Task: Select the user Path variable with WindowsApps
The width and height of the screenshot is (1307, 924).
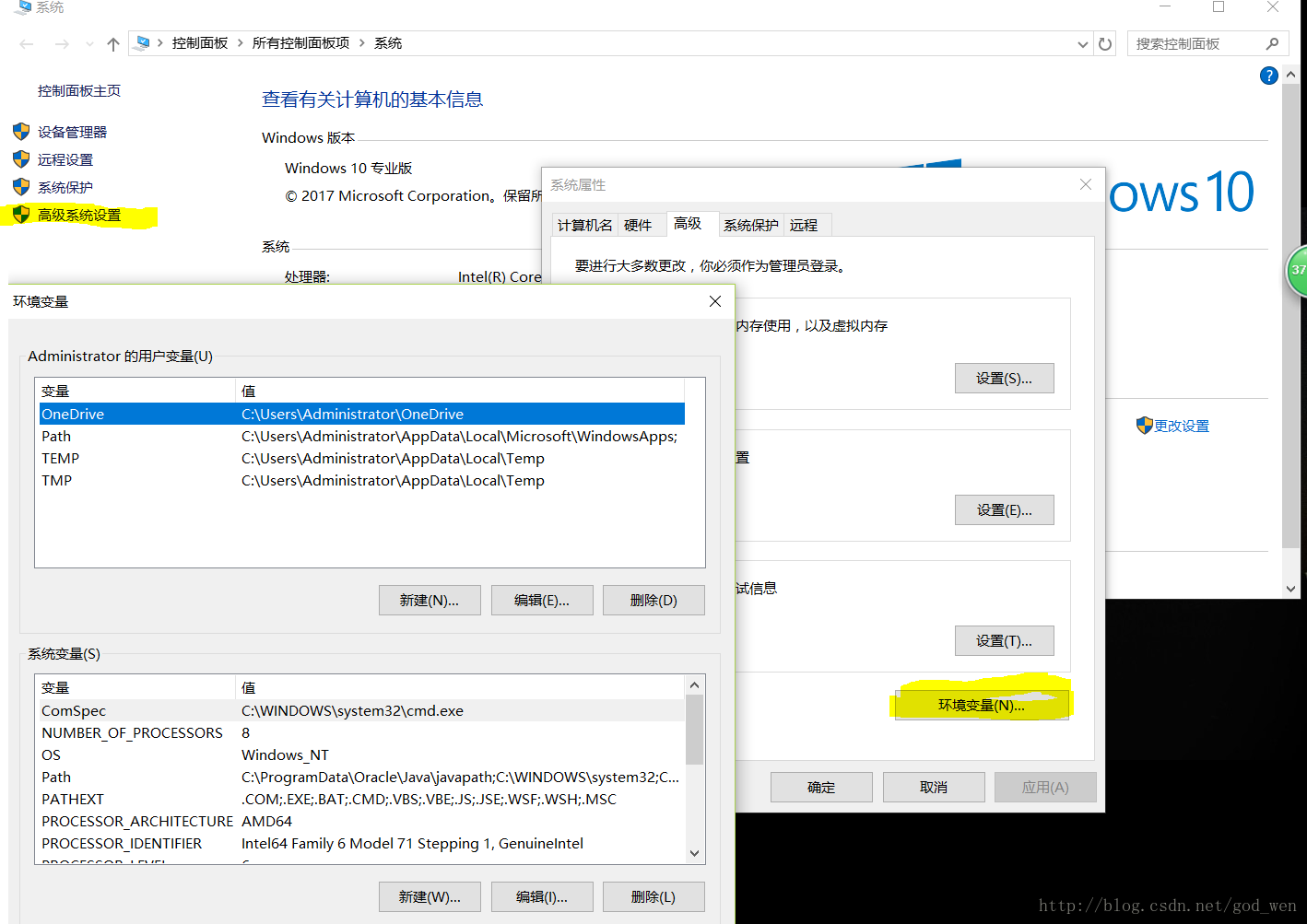Action: pos(361,436)
